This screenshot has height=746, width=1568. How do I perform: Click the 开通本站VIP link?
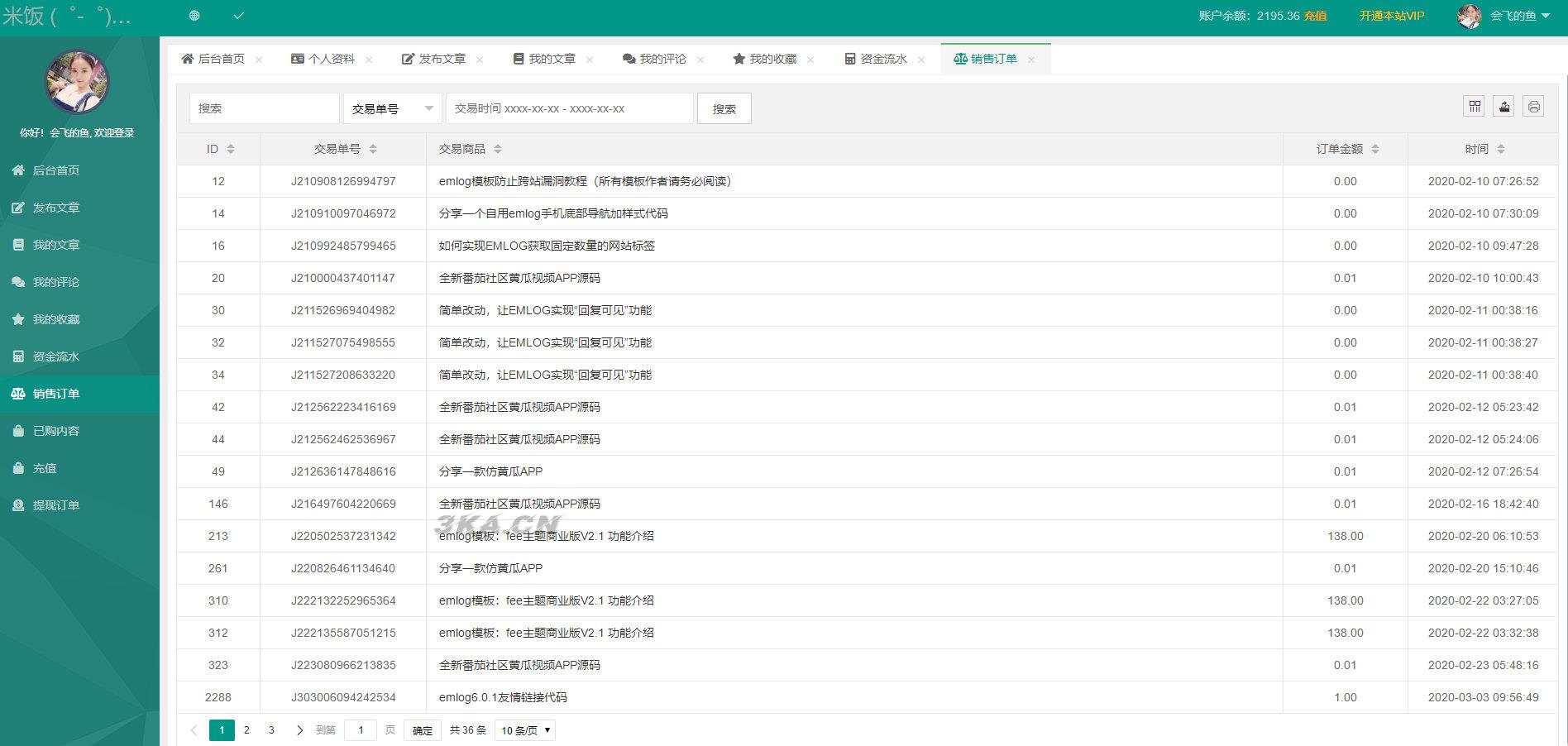1391,16
